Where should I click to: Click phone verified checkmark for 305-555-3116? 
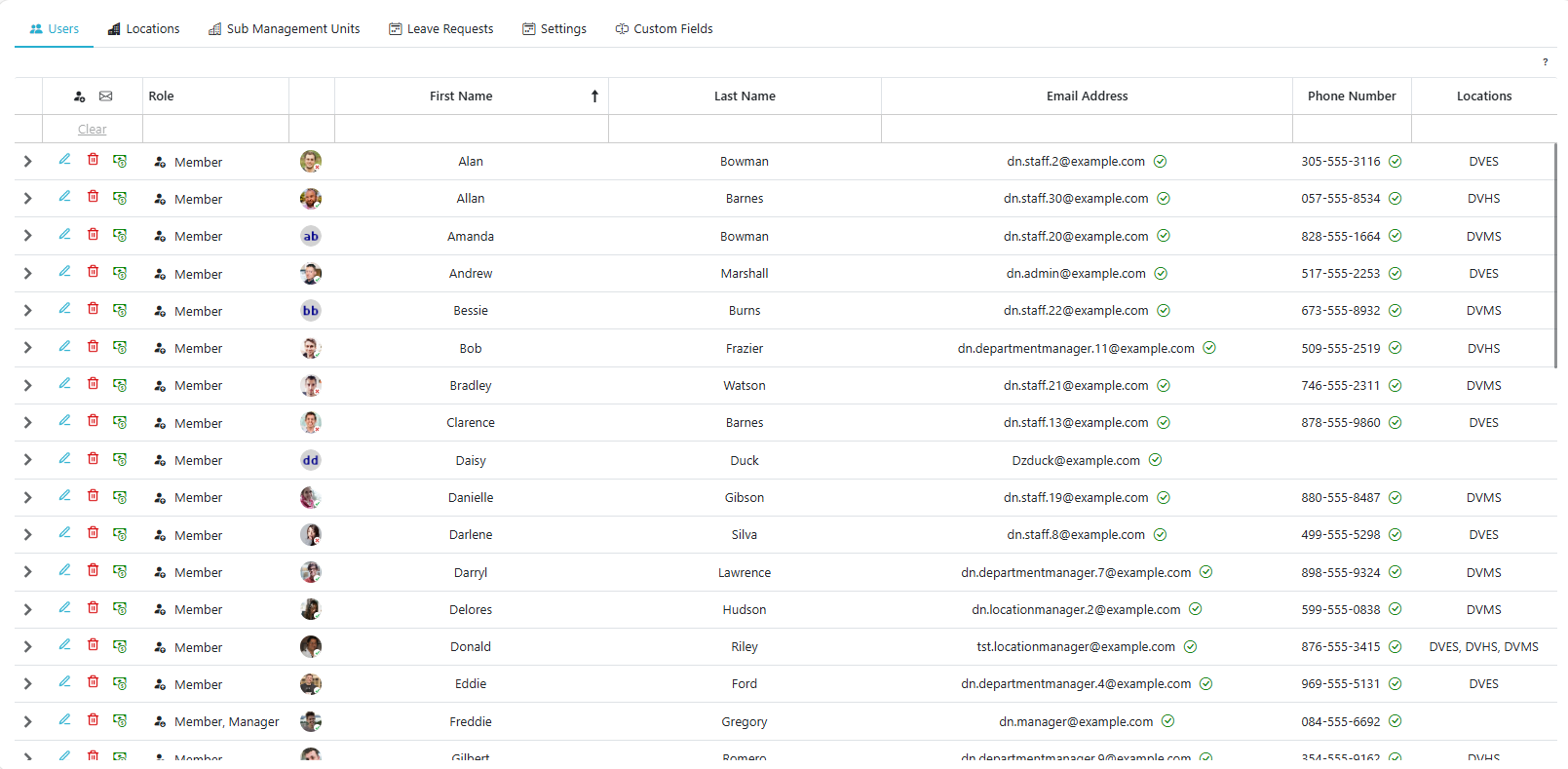click(x=1395, y=162)
